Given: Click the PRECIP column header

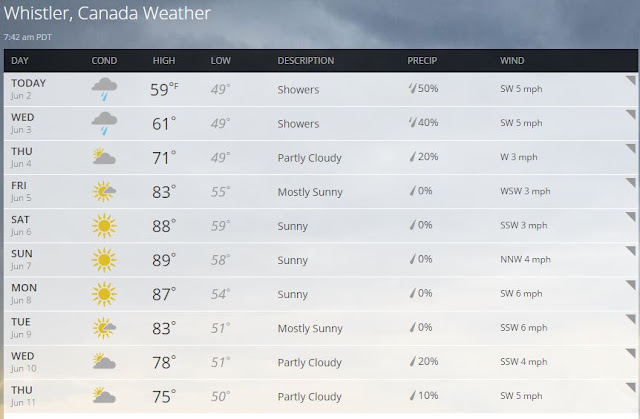Looking at the screenshot, I should click(x=422, y=61).
